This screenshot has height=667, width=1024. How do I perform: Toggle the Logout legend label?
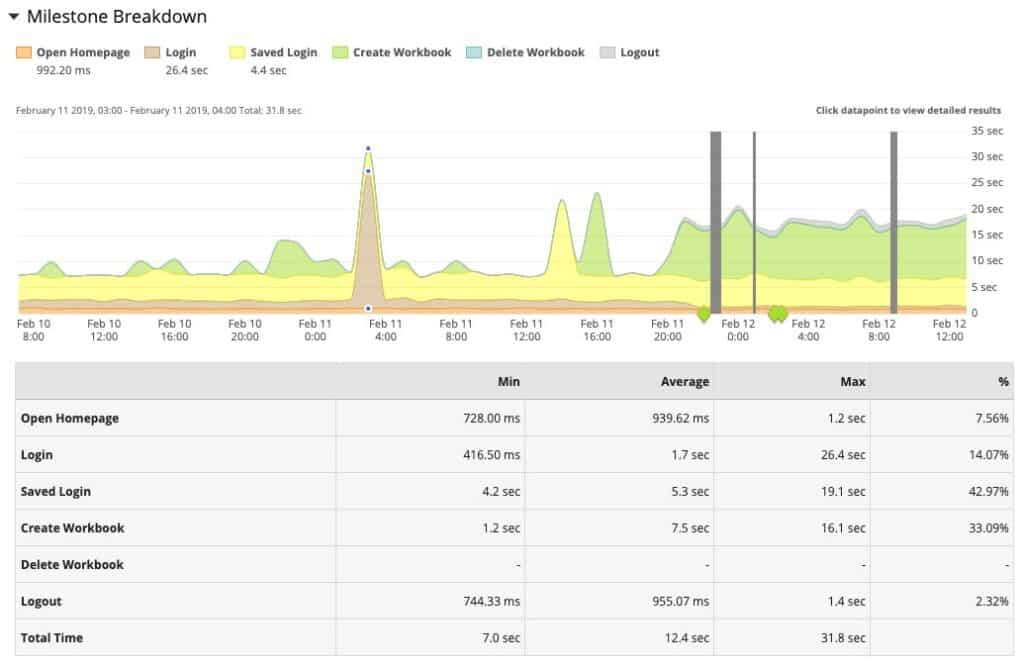coord(639,52)
